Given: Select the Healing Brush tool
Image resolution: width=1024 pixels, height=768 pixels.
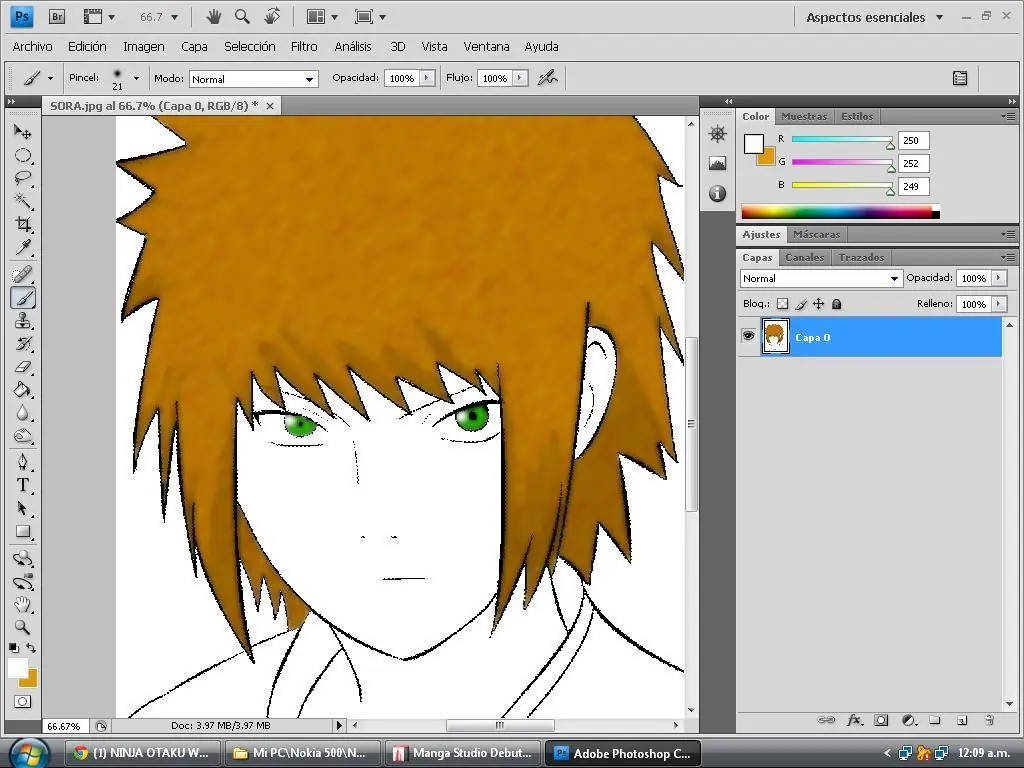Looking at the screenshot, I should tap(23, 275).
